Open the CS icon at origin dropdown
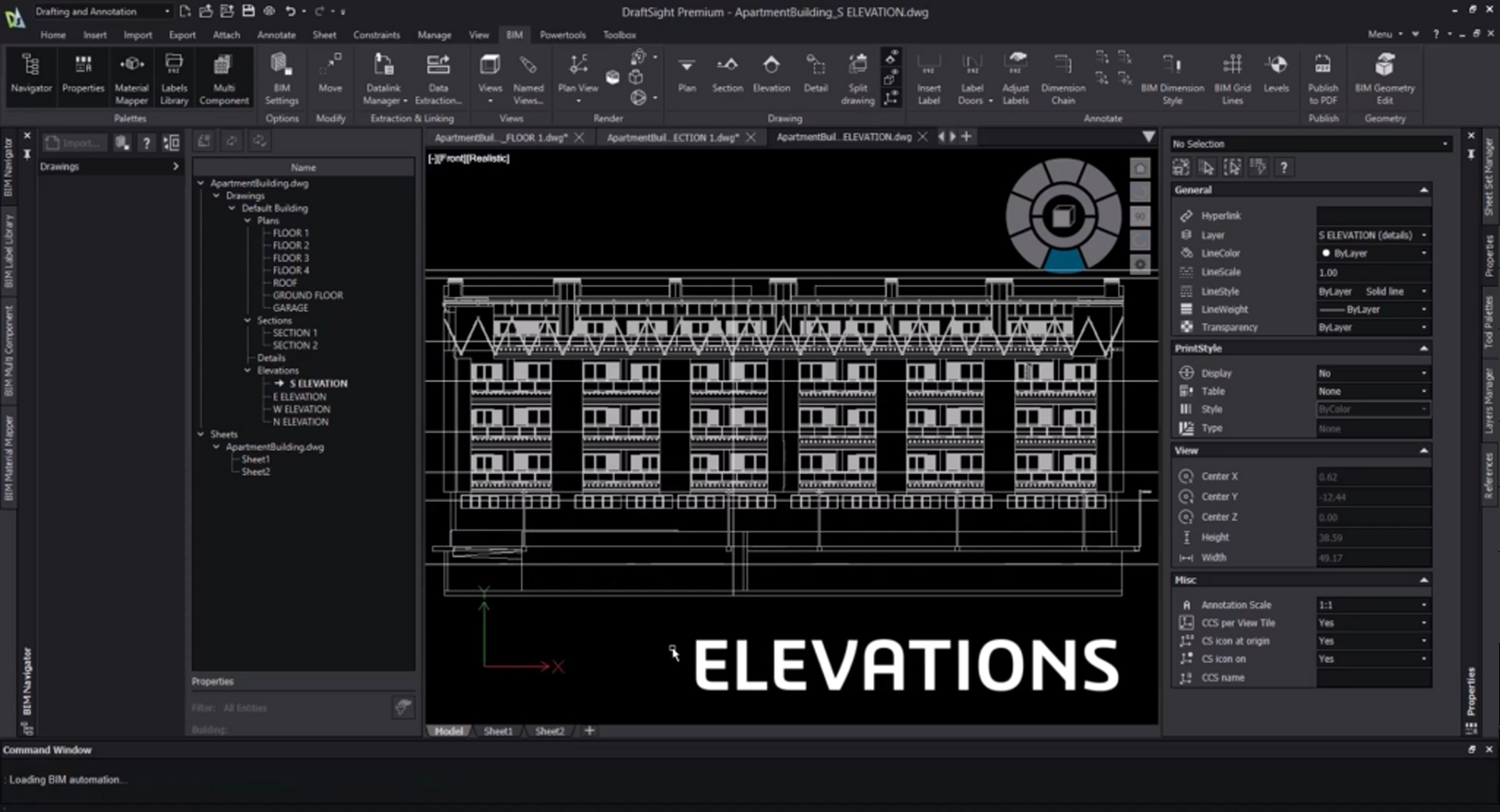The height and width of the screenshot is (812, 1500). (x=1423, y=641)
